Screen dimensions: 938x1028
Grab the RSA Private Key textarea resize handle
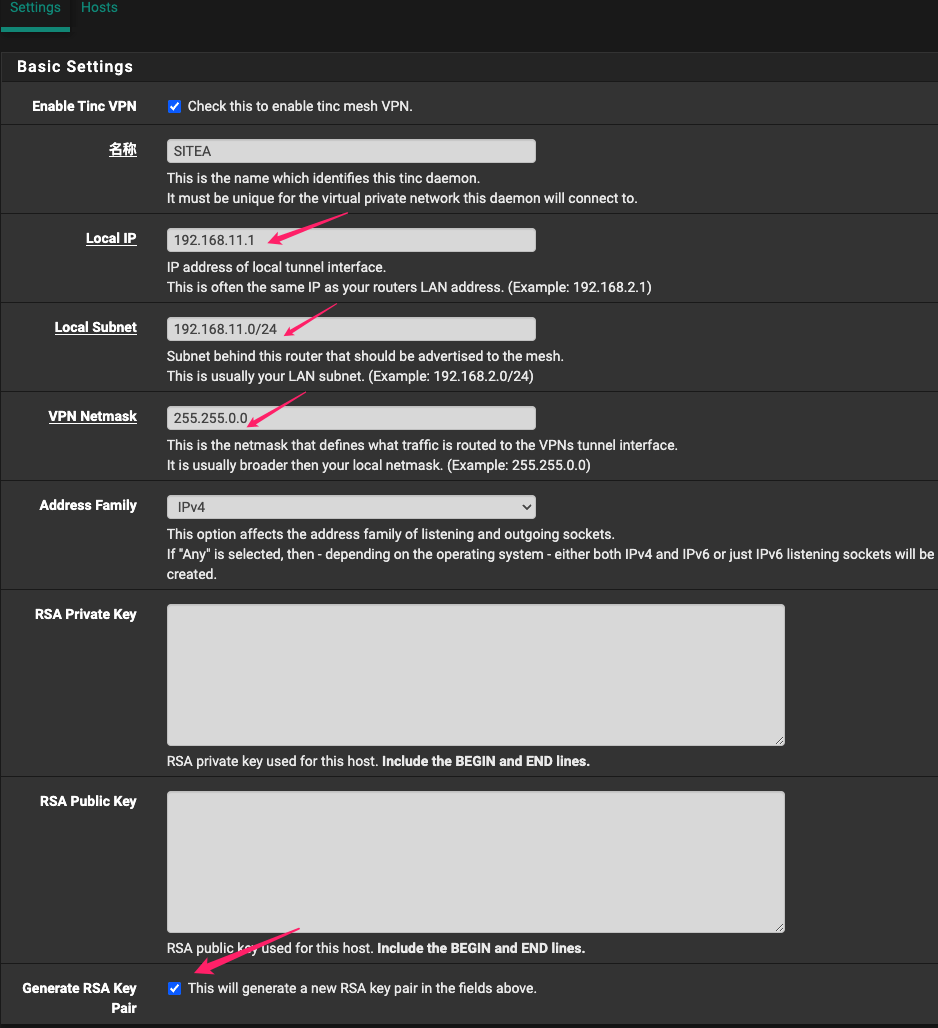779,740
